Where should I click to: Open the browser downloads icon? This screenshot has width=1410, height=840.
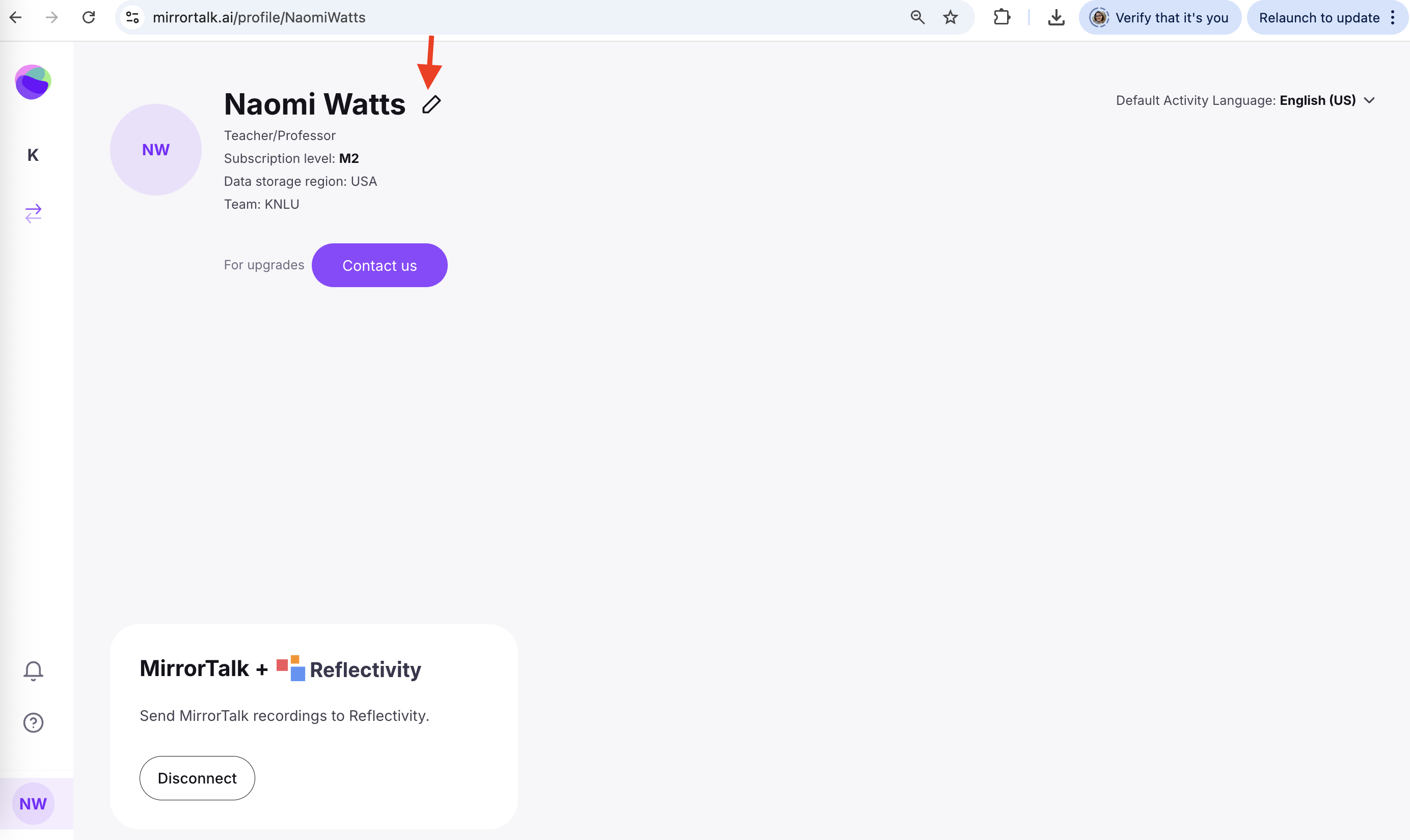click(1055, 17)
